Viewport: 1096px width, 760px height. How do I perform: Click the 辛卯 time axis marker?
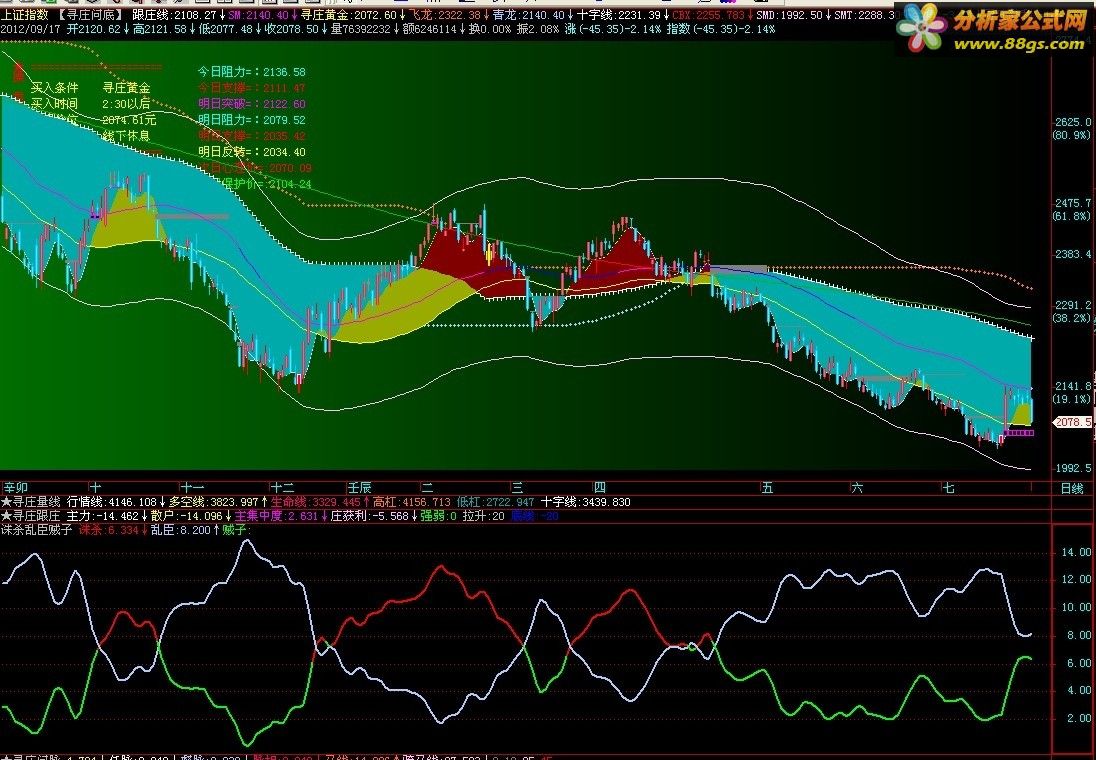click(15, 488)
